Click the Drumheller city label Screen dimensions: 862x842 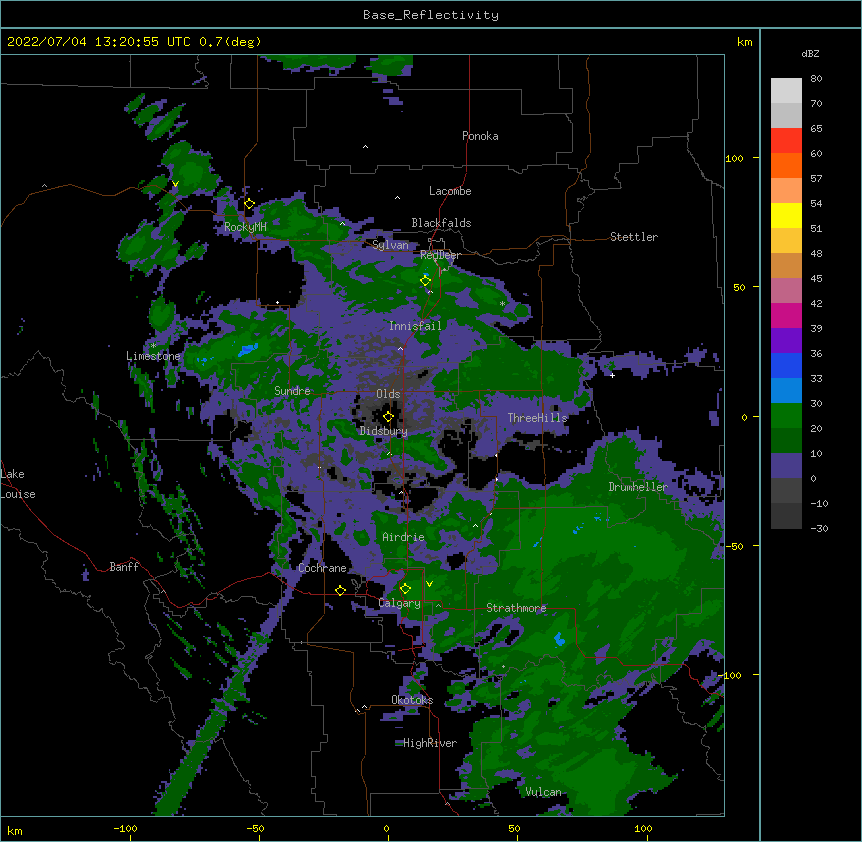[x=638, y=487]
